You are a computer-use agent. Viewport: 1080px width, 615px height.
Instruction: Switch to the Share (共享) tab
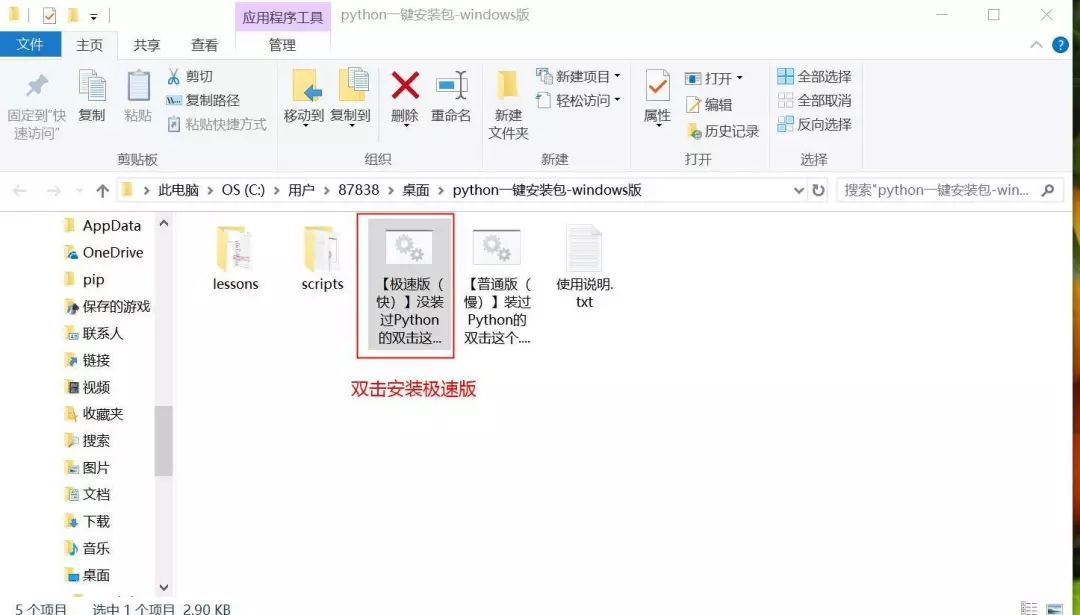point(147,45)
